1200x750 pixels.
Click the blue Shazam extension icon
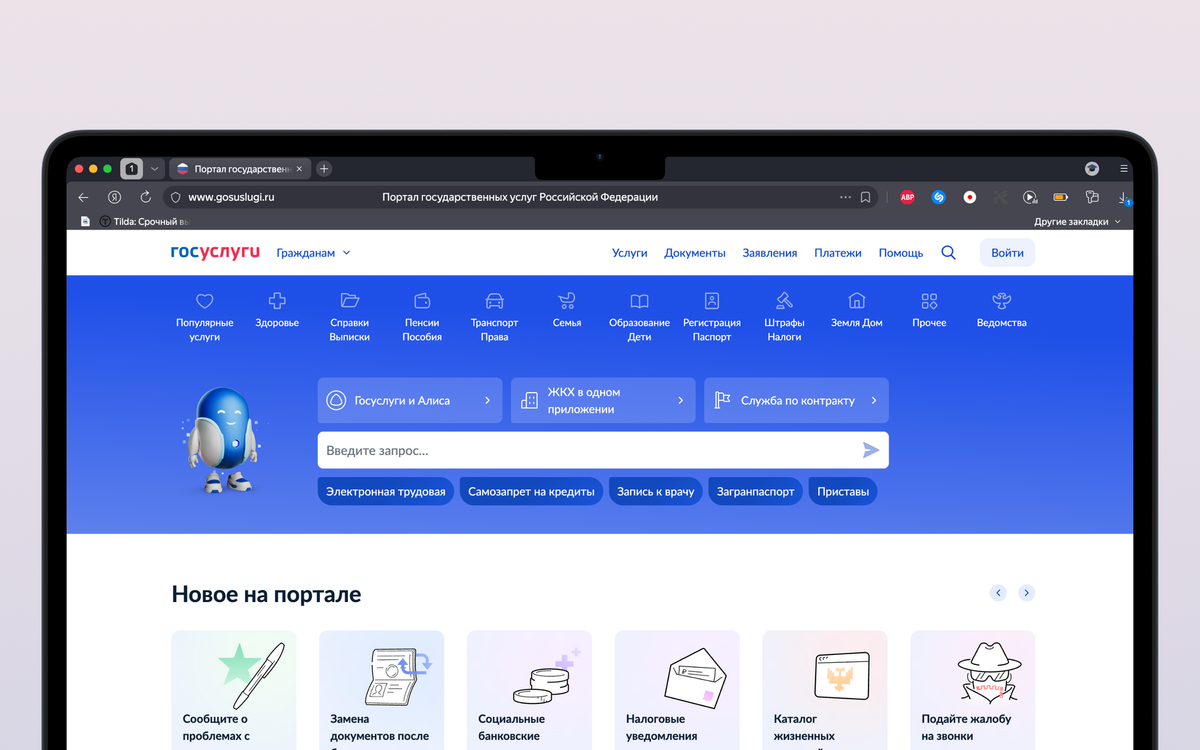[938, 197]
